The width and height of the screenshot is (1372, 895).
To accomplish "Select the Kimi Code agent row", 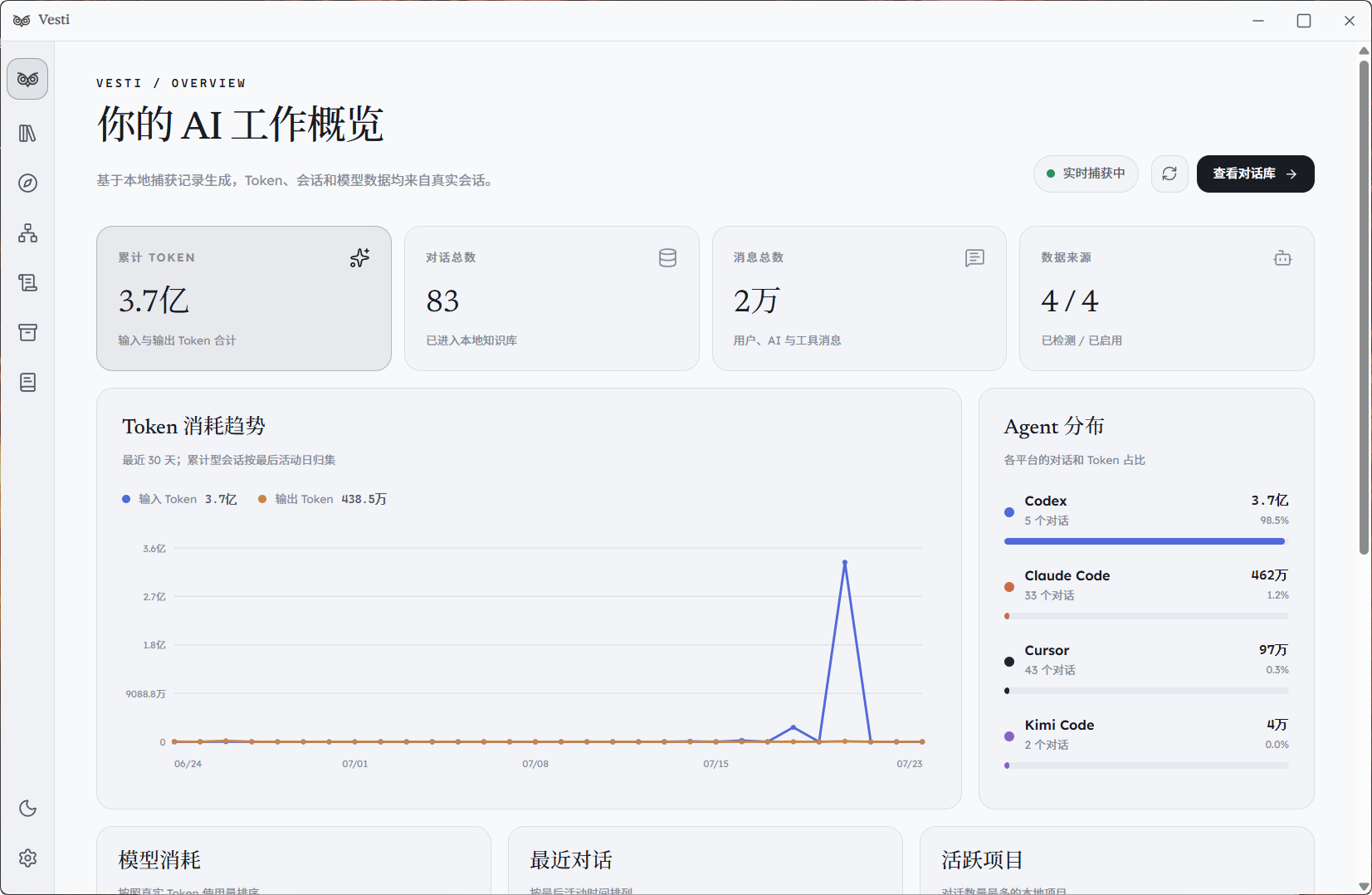I will (1146, 744).
